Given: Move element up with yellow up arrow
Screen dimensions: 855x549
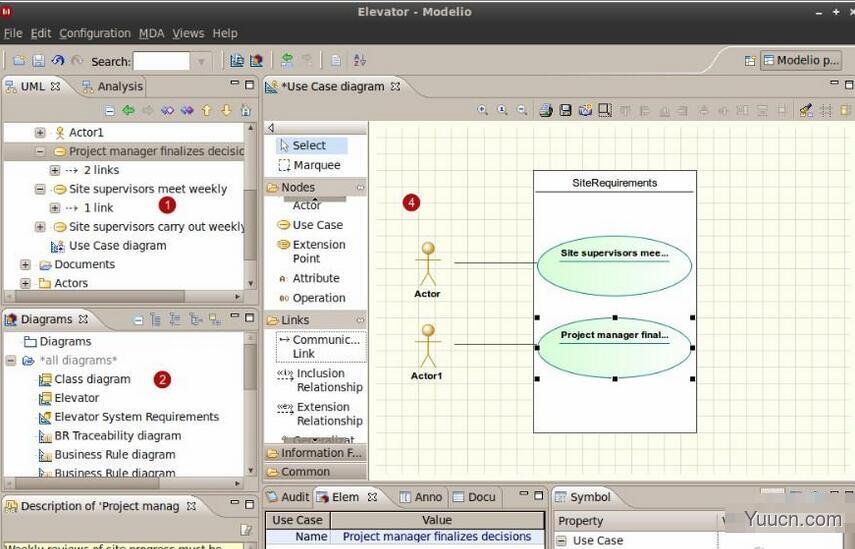Looking at the screenshot, I should [207, 111].
